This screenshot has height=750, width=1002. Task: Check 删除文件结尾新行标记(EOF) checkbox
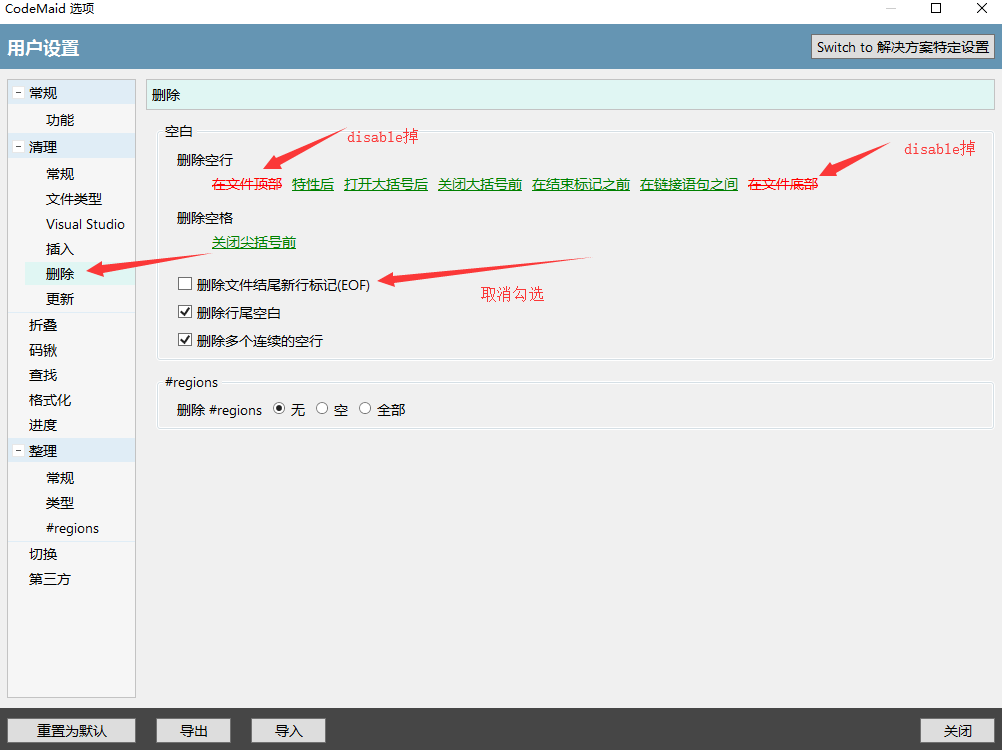(185, 284)
